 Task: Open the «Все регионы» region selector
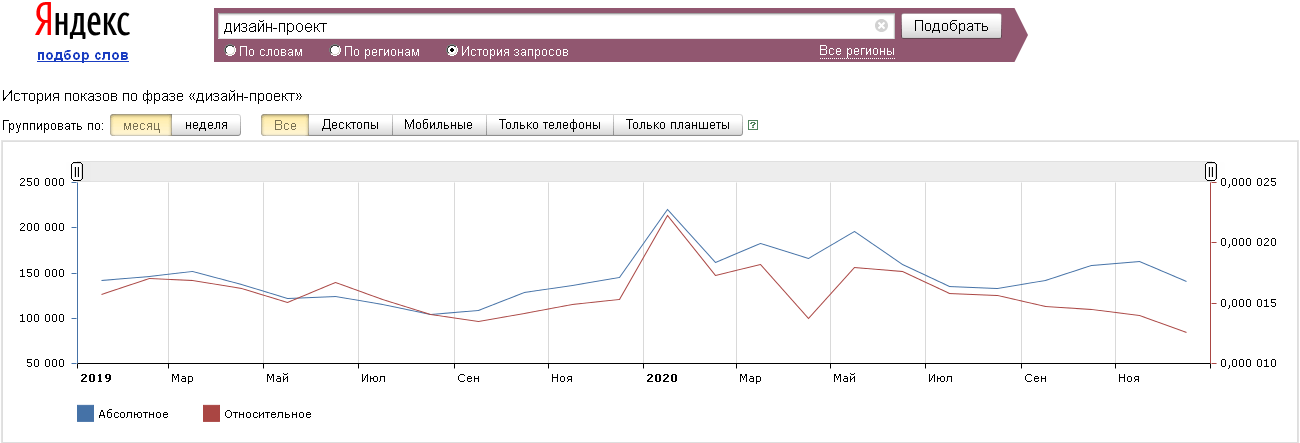click(x=856, y=51)
